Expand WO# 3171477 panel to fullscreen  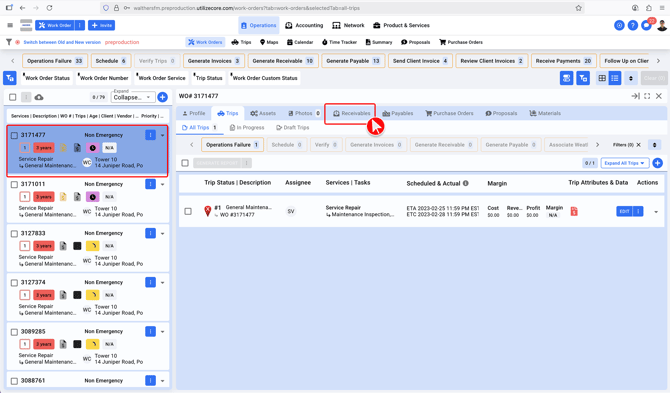[x=647, y=96]
